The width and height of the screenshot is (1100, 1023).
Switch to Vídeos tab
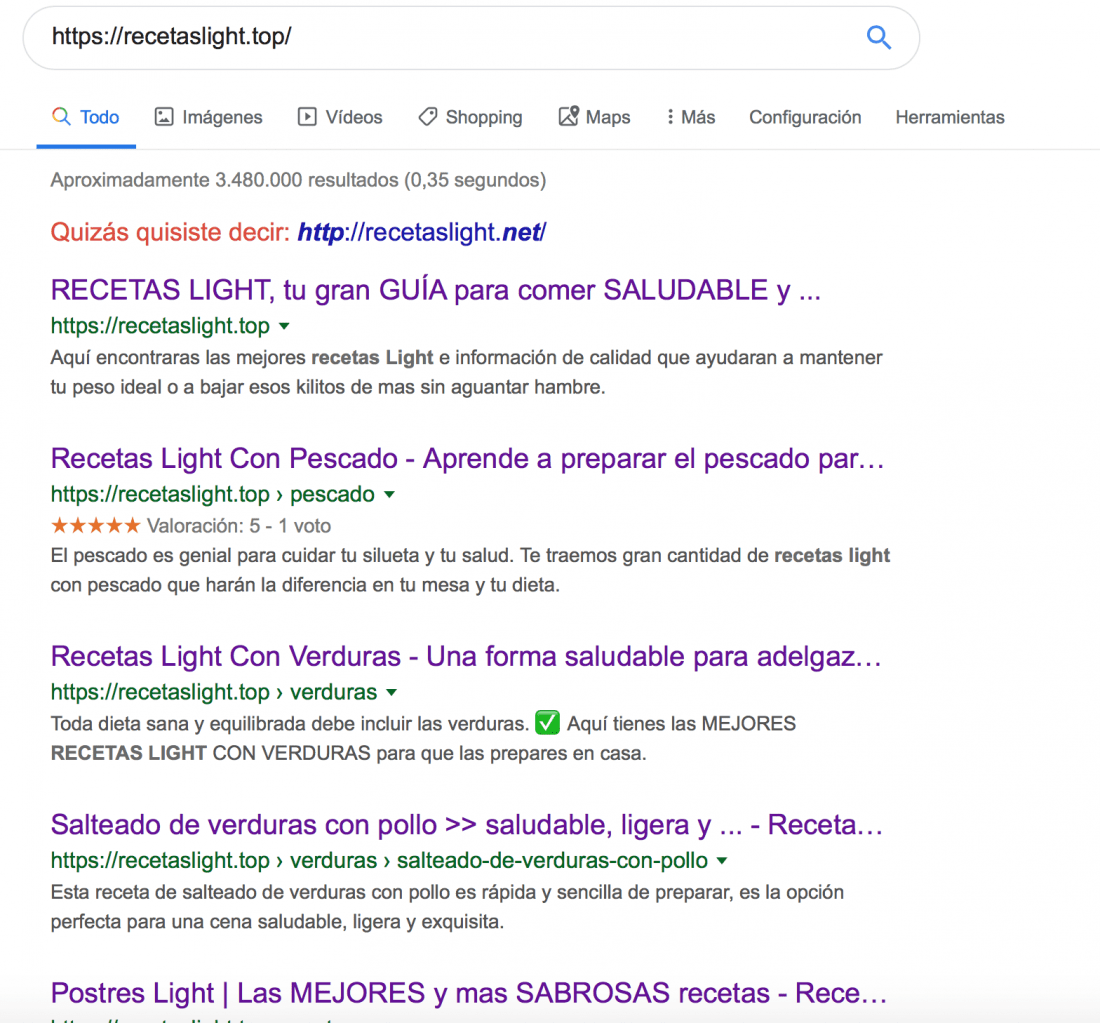(x=340, y=117)
